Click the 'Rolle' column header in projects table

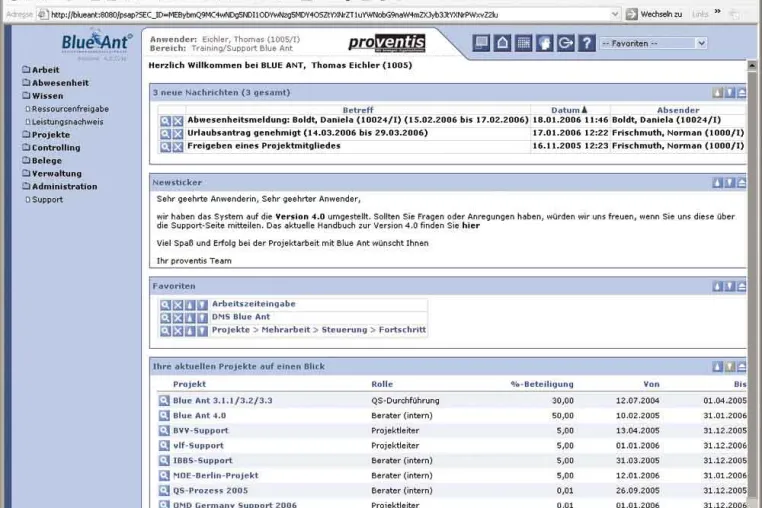(x=382, y=384)
